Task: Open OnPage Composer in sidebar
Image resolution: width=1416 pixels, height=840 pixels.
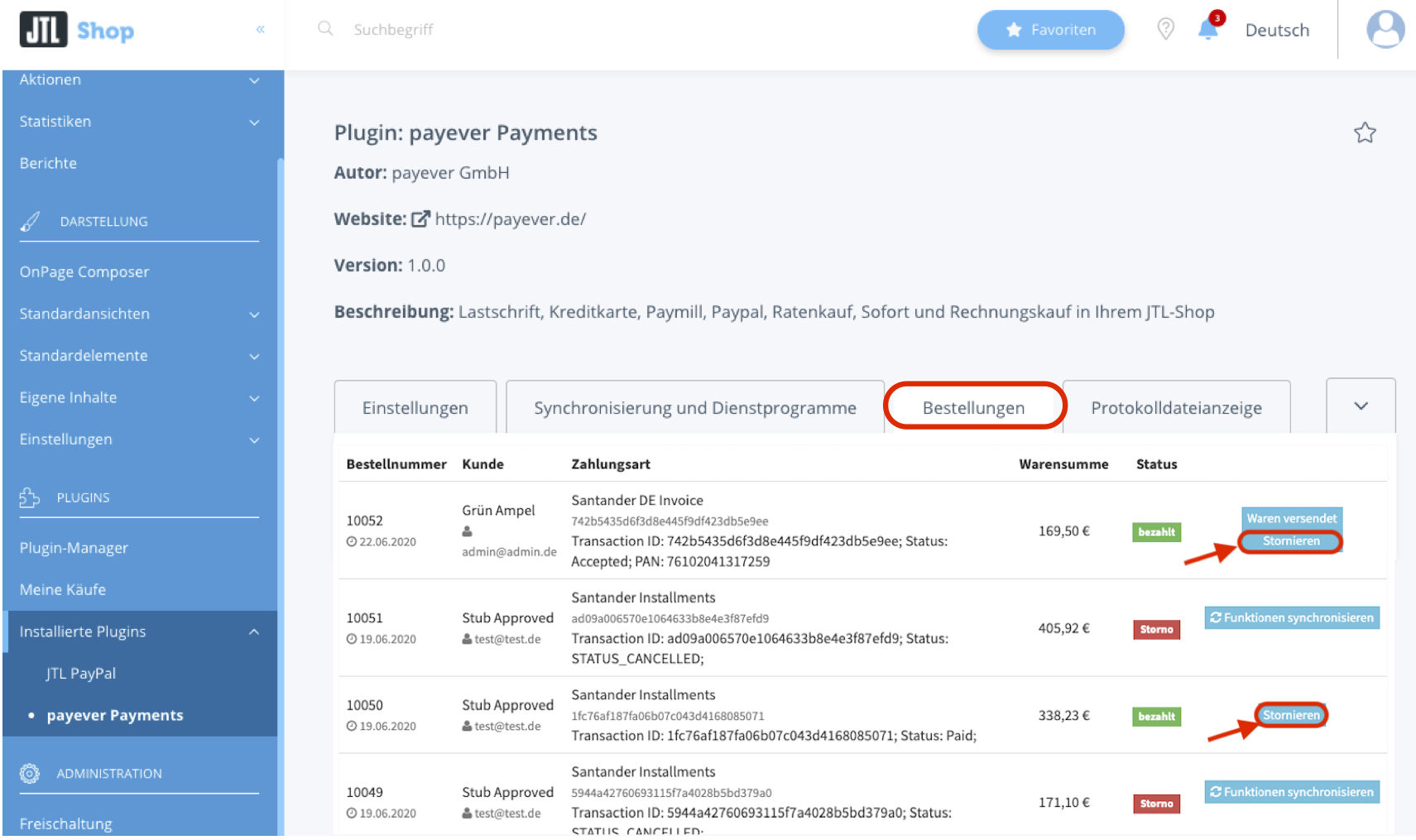Action: 84,271
